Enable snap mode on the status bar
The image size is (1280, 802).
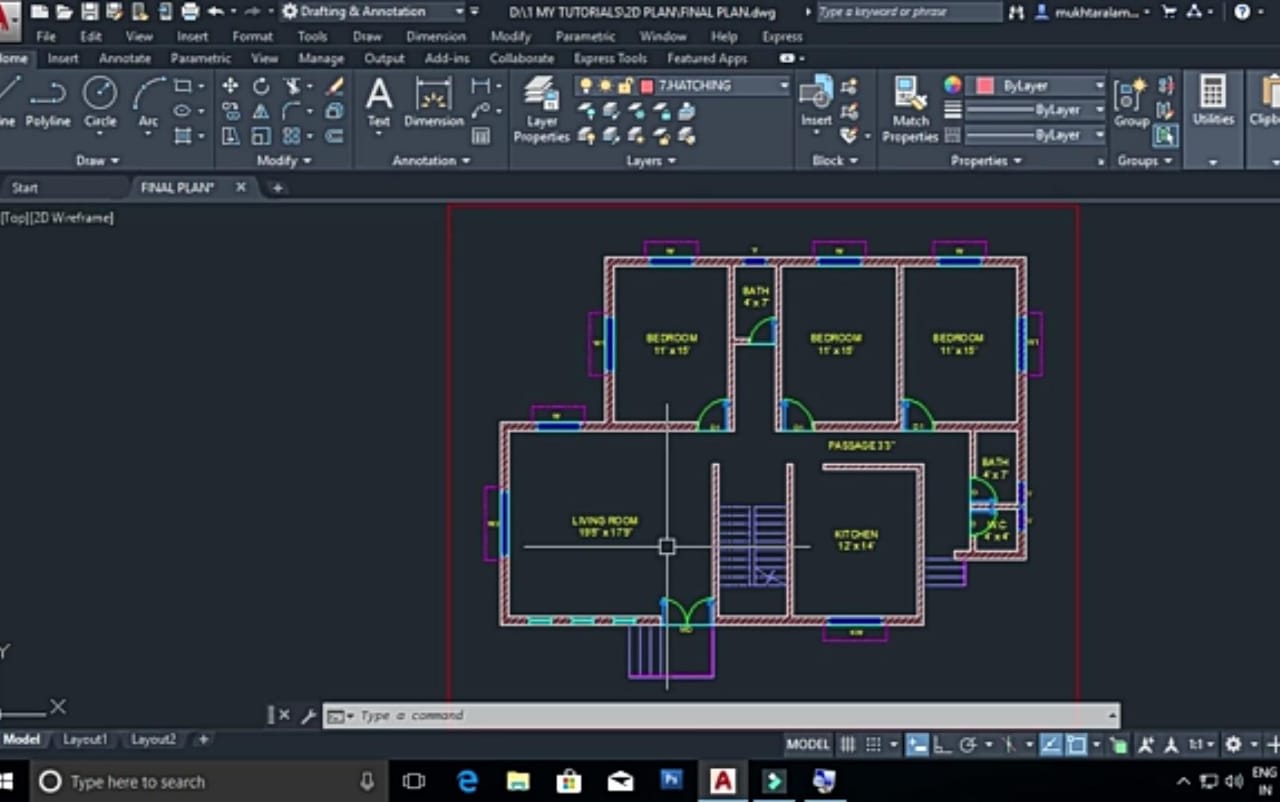coord(872,744)
